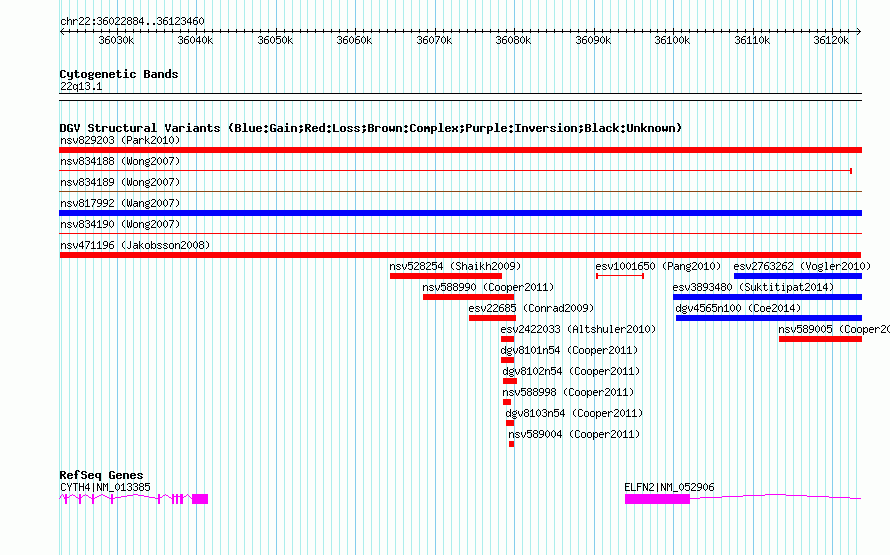Select the red nsv829203 loss bar
Screen dimensions: 890x555
[460, 150]
